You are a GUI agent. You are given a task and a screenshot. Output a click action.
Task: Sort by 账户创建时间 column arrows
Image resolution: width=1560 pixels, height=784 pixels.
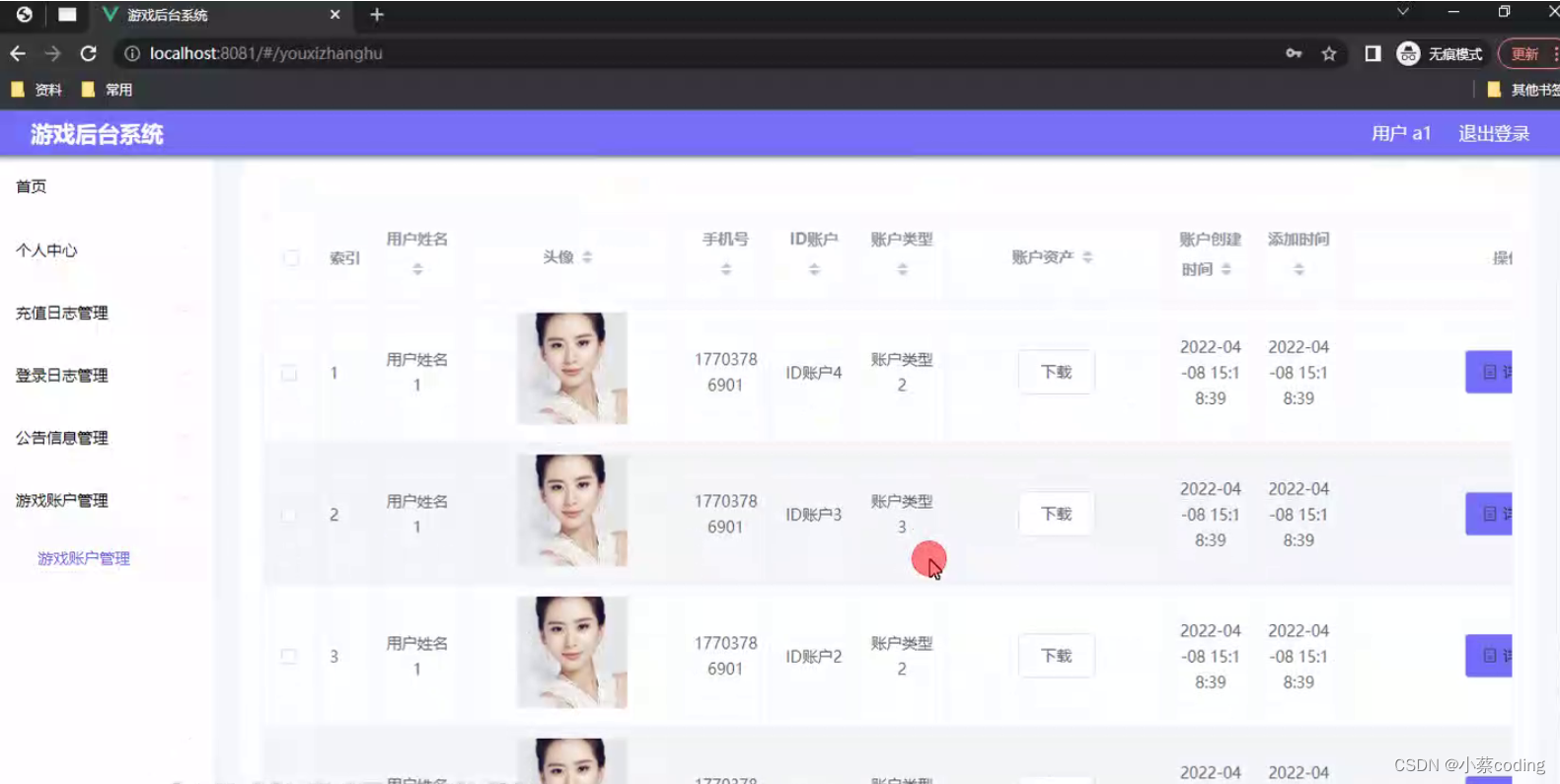pos(1226,269)
